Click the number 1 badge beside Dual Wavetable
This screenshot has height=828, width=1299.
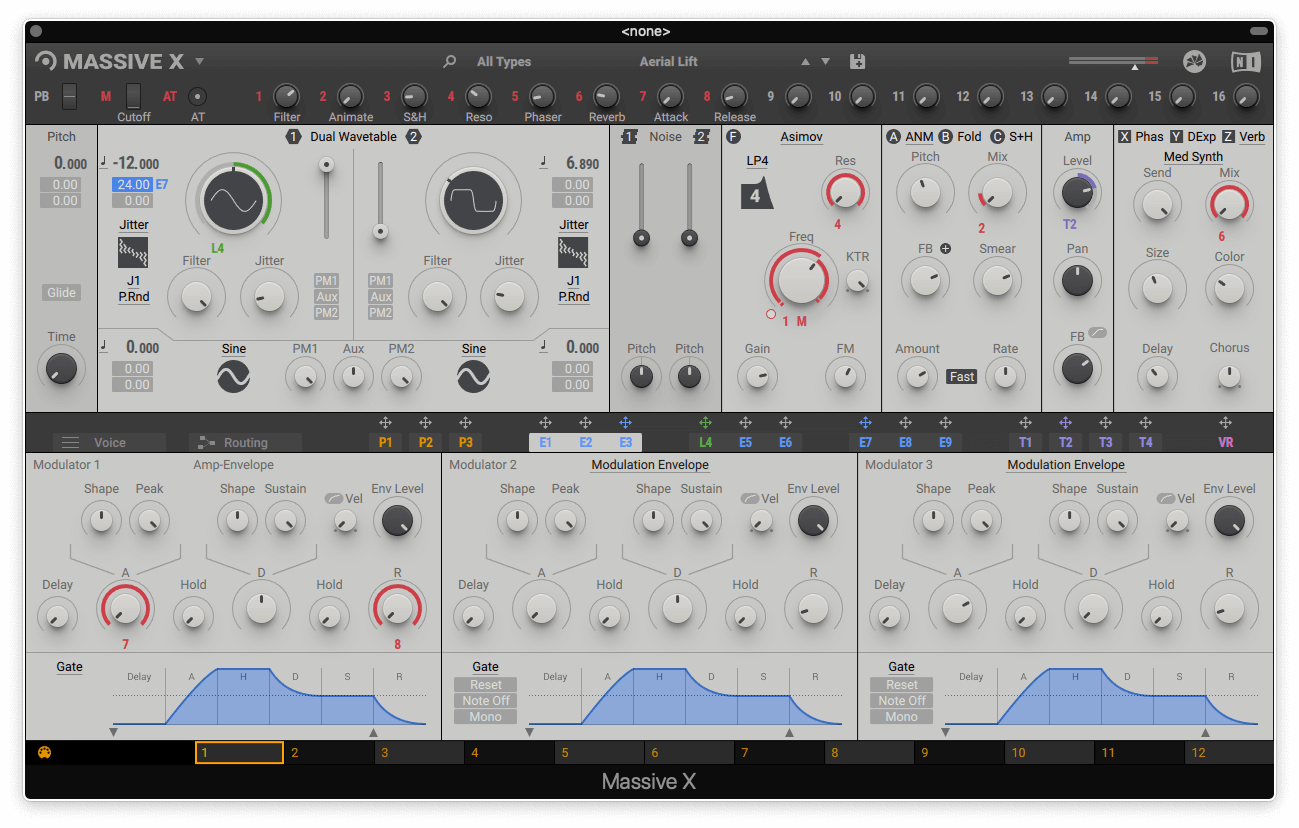pyautogui.click(x=293, y=137)
